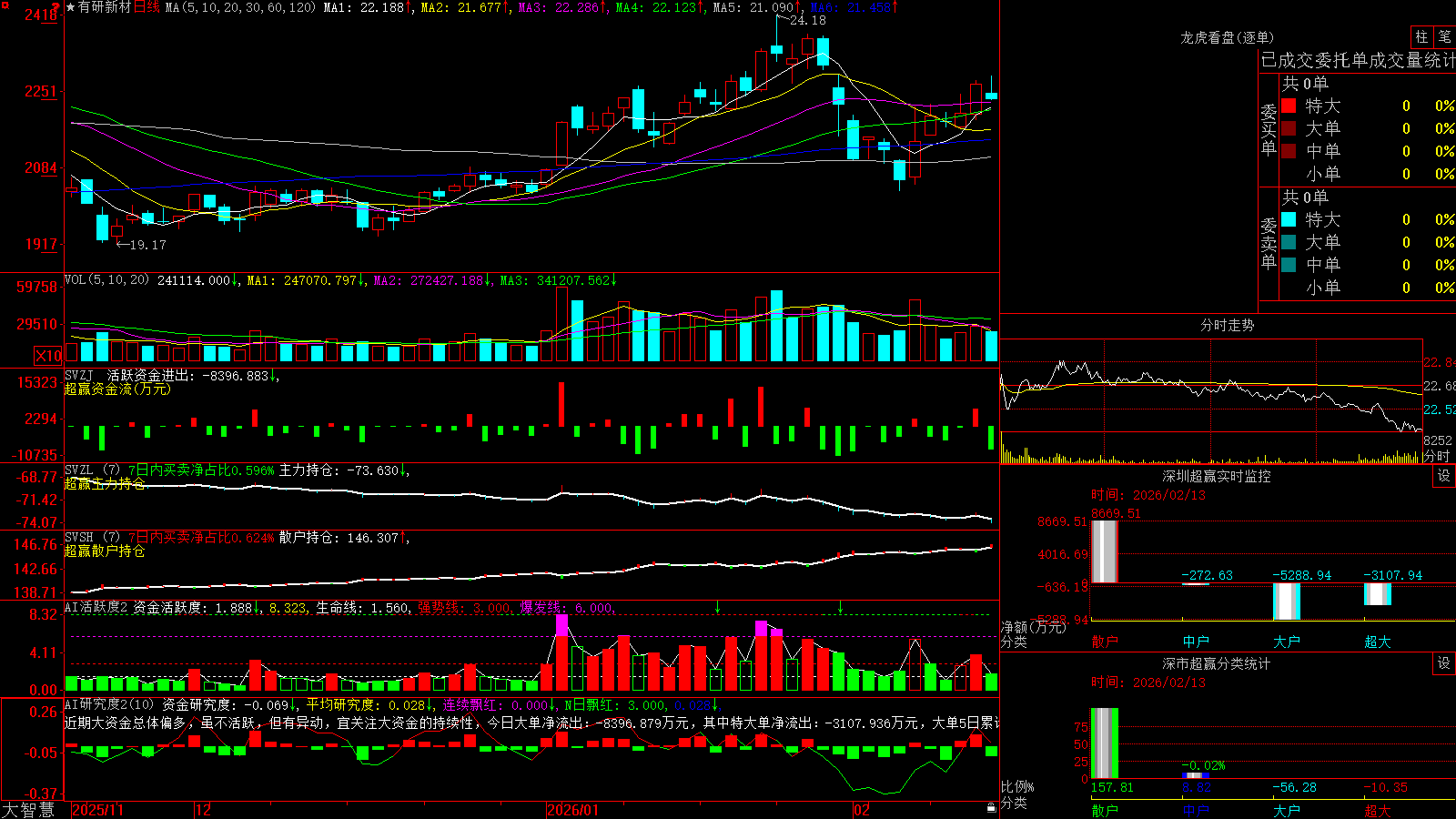Click the 深市超赢分类统计 panel title

1216,663
